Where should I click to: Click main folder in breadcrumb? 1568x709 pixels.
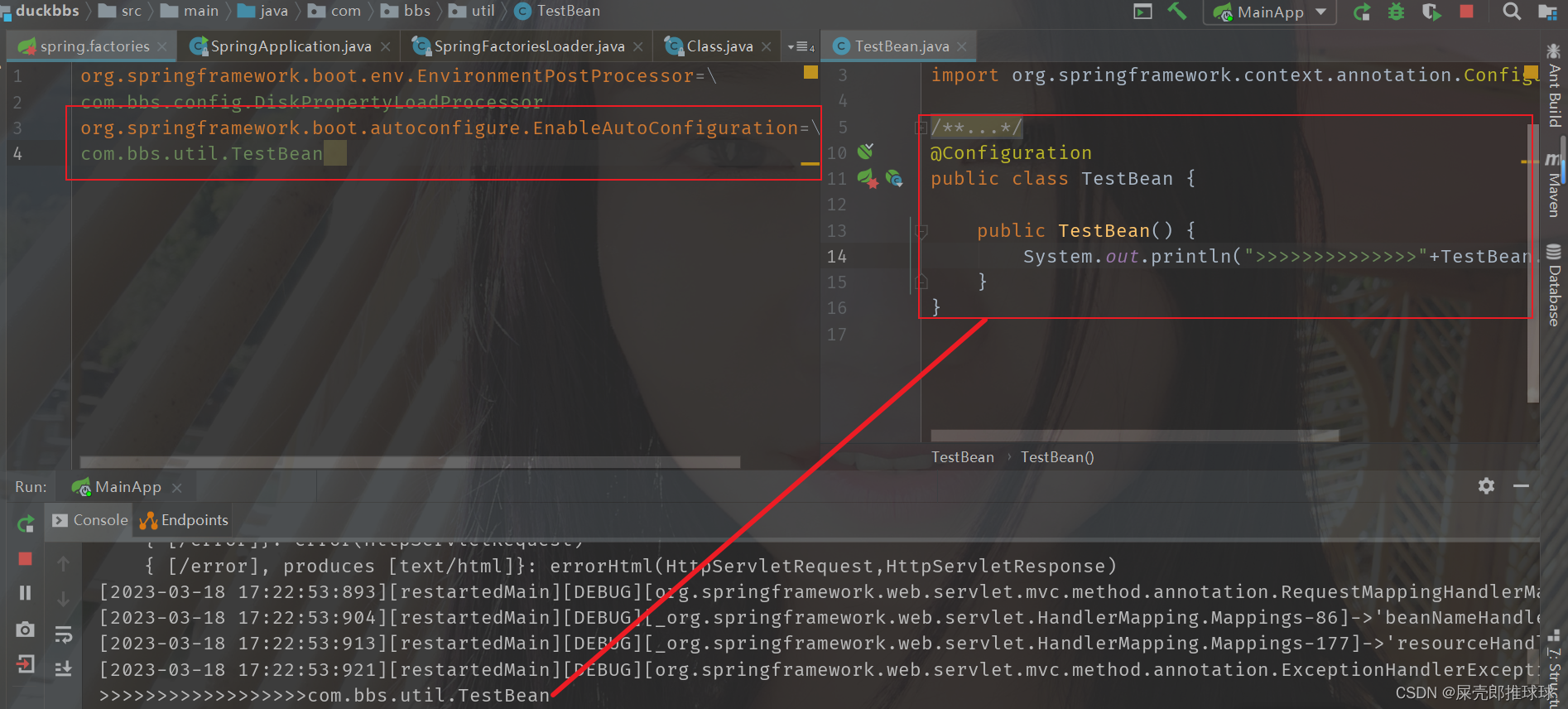tap(190, 11)
